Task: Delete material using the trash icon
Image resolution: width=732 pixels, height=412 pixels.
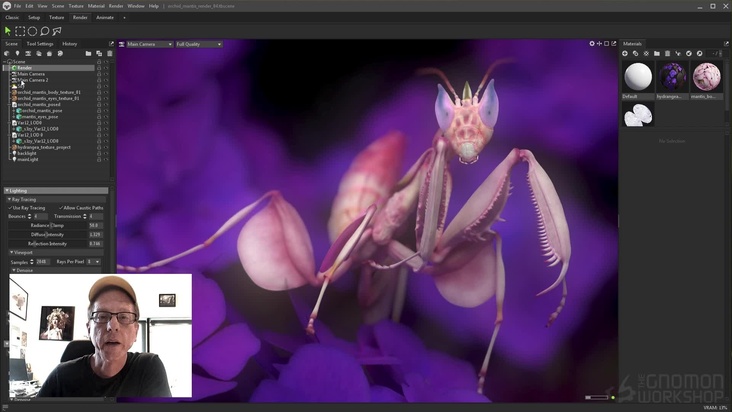Action: pos(667,53)
